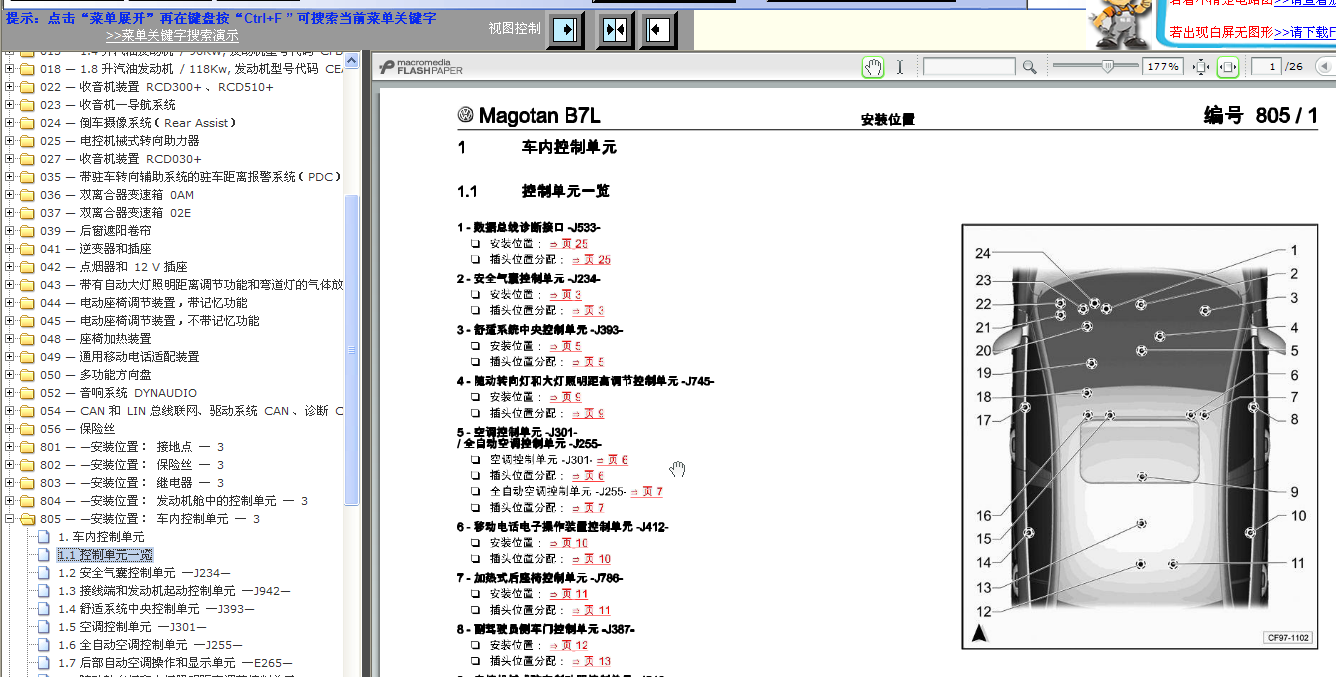Click the Macromedia FlashPaper logo
This screenshot has height=677, width=1336.
click(x=421, y=67)
